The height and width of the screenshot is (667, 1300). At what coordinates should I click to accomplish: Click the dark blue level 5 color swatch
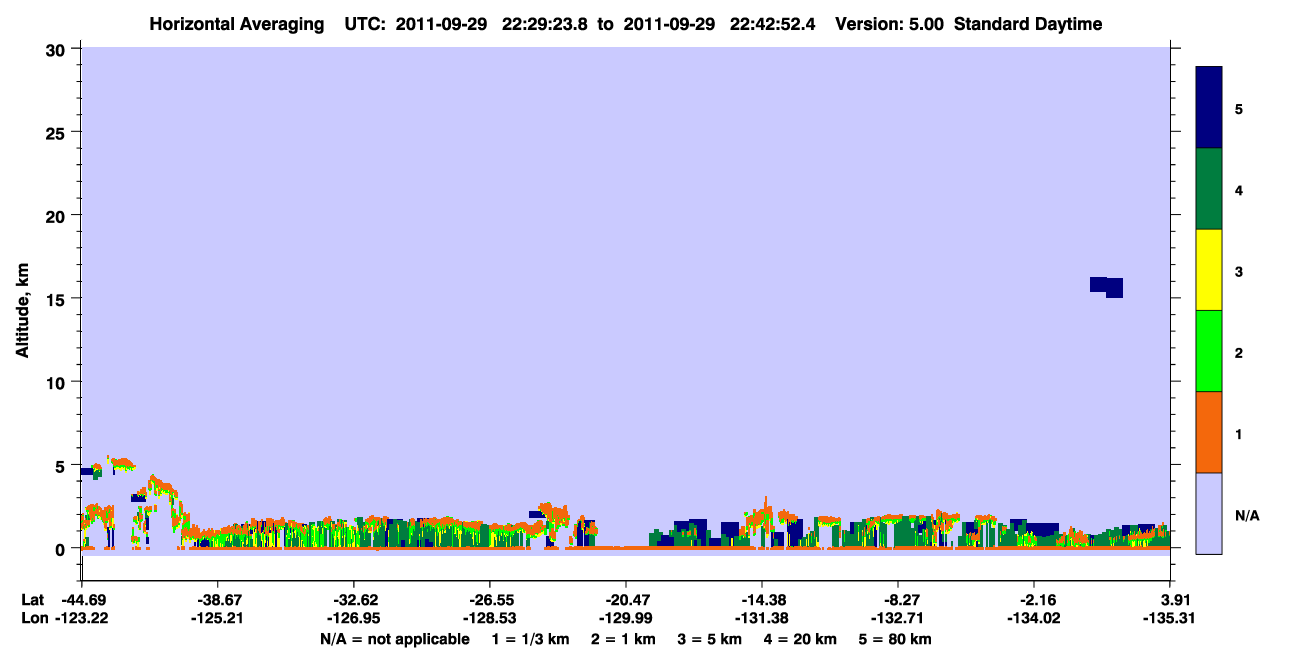point(1209,108)
